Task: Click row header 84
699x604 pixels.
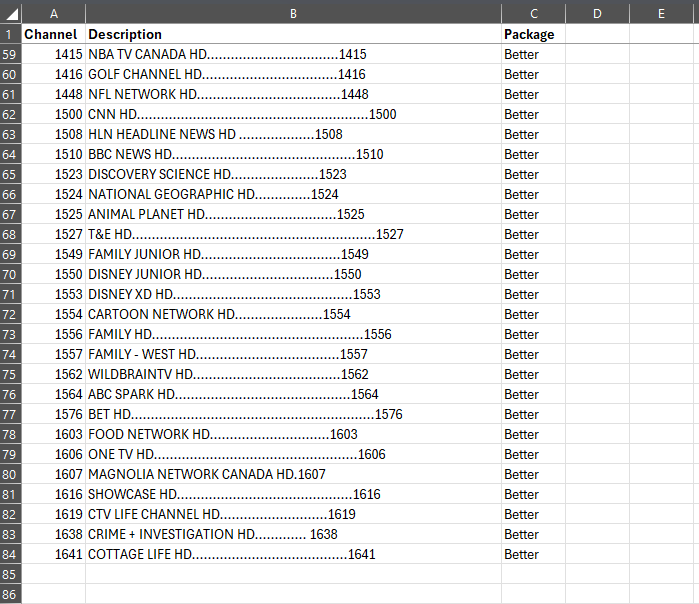Action: (x=10, y=554)
